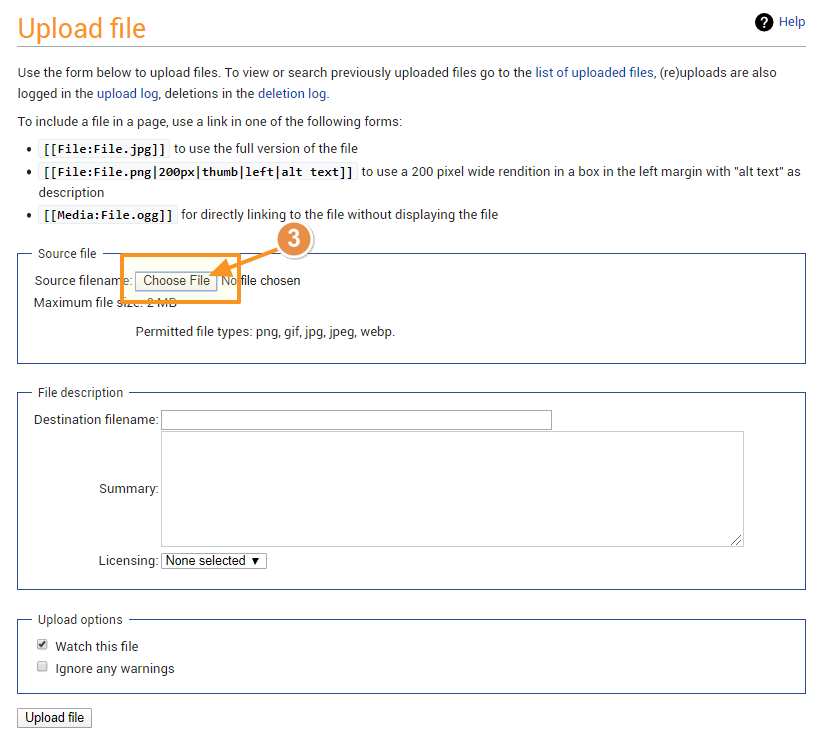Click the Help question mark icon

click(764, 22)
